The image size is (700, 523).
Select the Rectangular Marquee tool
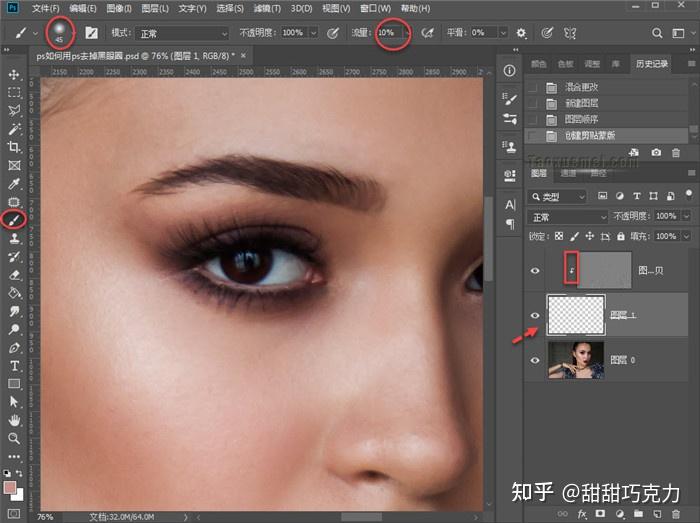coord(14,92)
